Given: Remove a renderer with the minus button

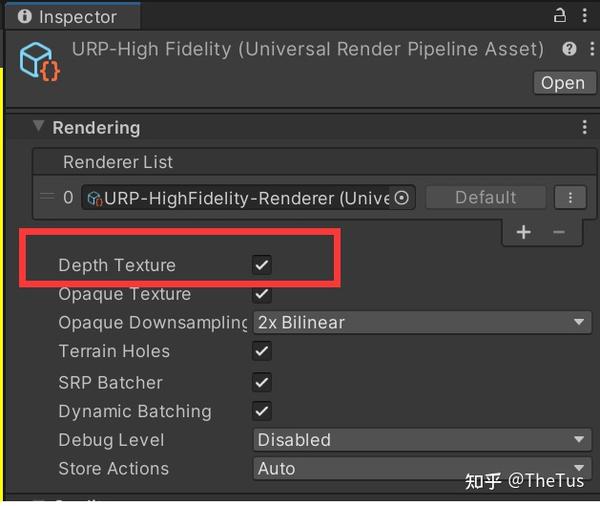Looking at the screenshot, I should click(x=558, y=232).
